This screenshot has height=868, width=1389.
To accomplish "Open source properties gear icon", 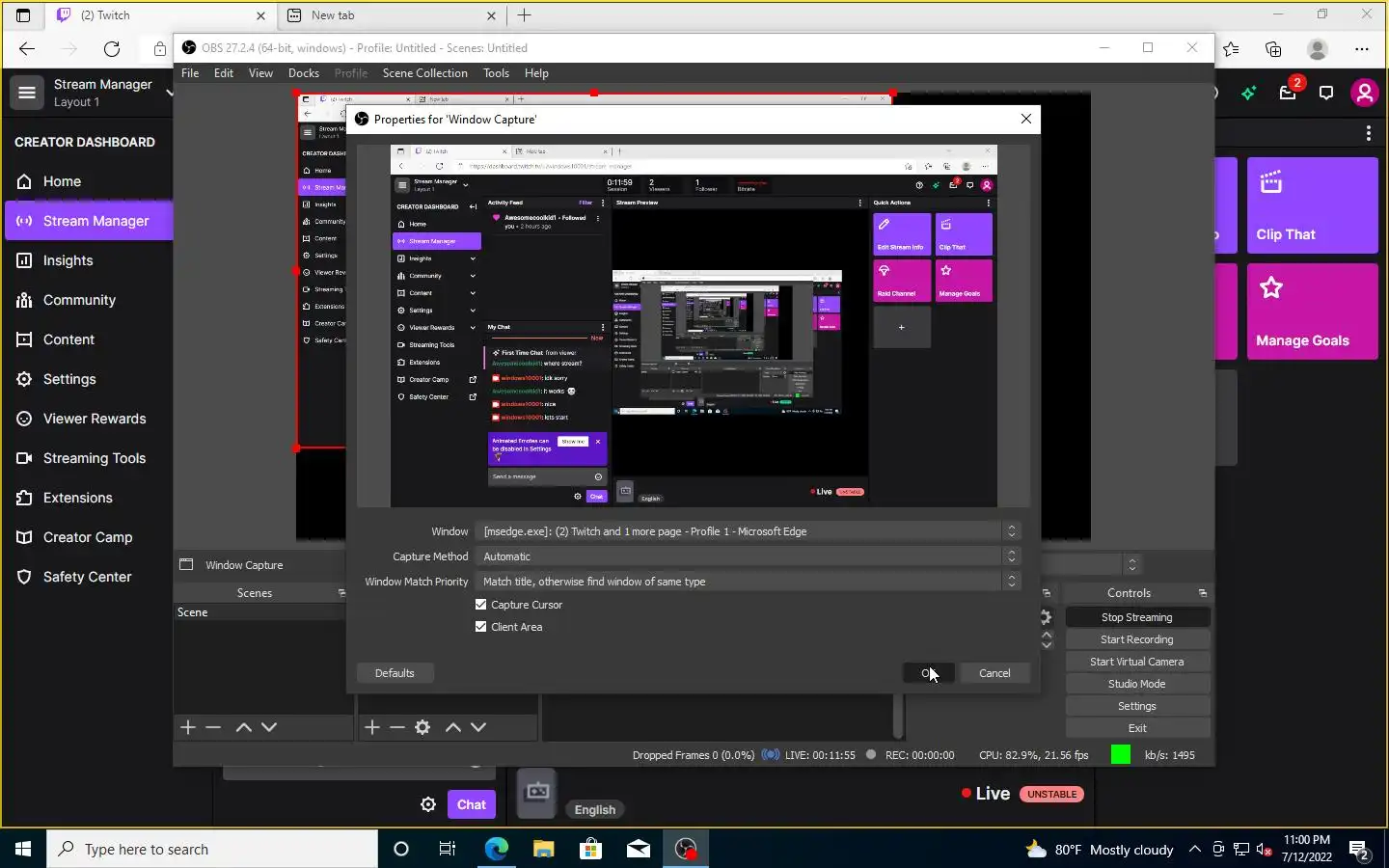I will click(x=422, y=727).
